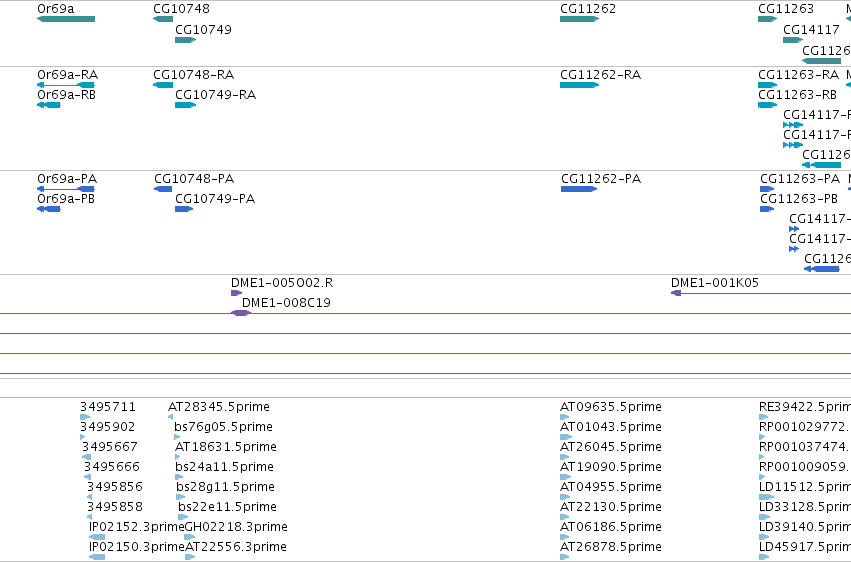Click the AT22130.5prime label
The image size is (851, 562).
[611, 507]
